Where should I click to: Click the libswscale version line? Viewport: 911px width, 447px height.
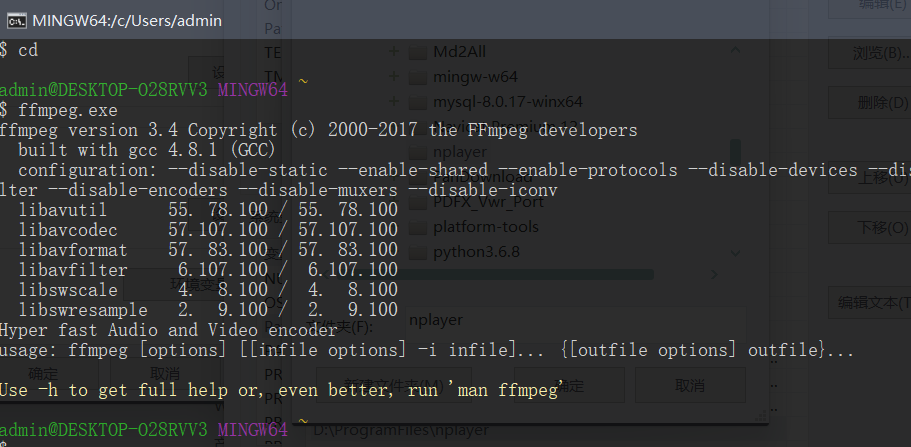click(x=208, y=289)
